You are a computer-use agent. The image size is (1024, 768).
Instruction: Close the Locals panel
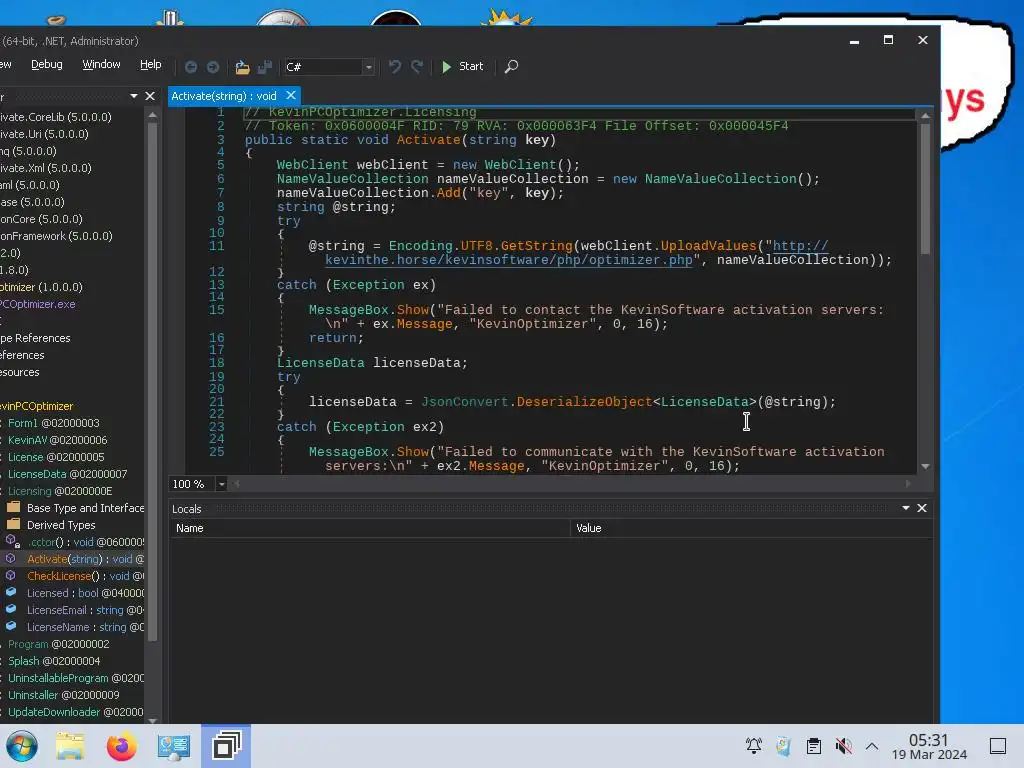pyautogui.click(x=921, y=508)
